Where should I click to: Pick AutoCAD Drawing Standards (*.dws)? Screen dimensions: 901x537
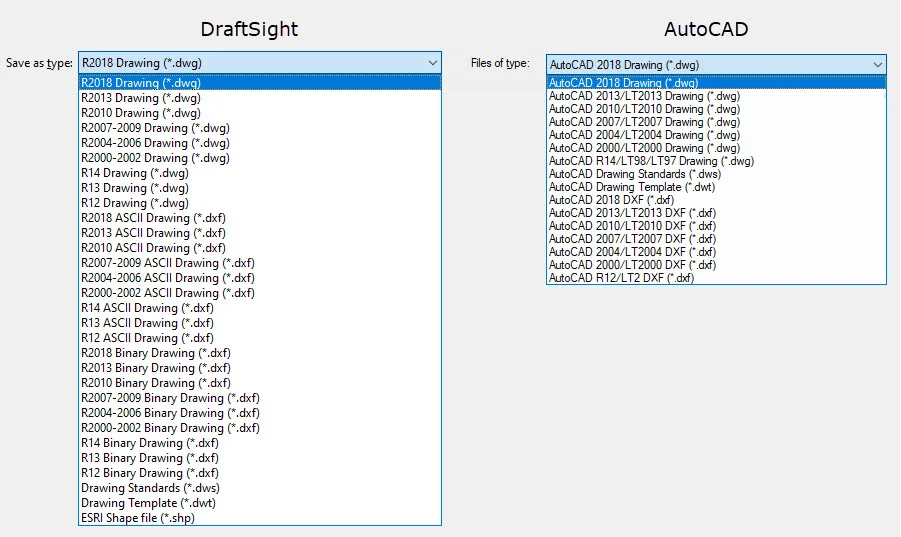tap(634, 174)
